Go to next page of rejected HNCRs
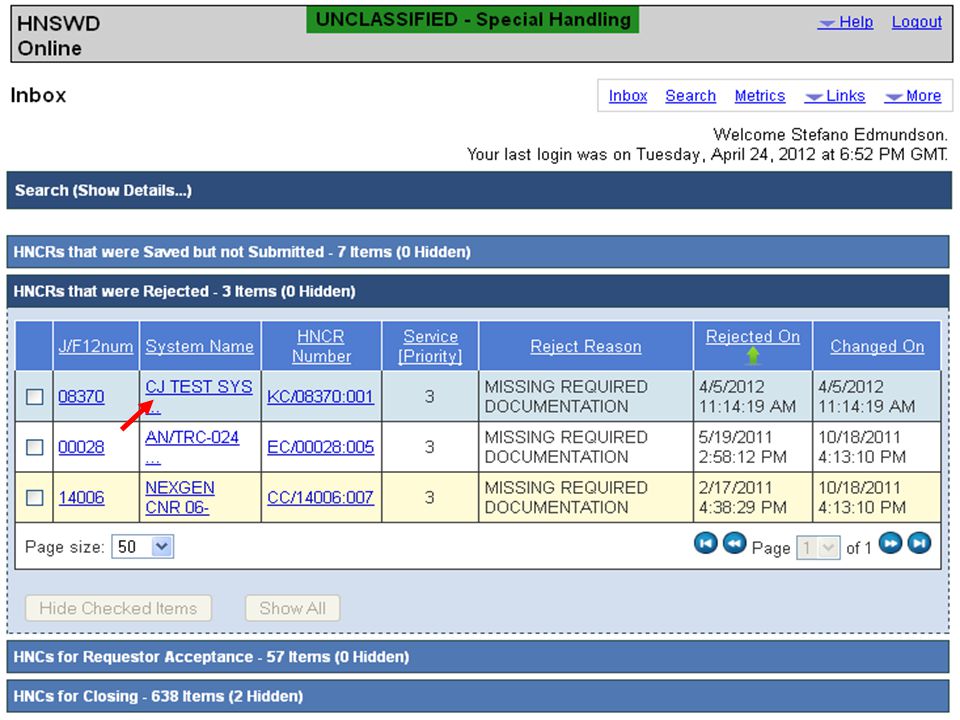Image resolution: width=960 pixels, height=720 pixels. pos(890,544)
